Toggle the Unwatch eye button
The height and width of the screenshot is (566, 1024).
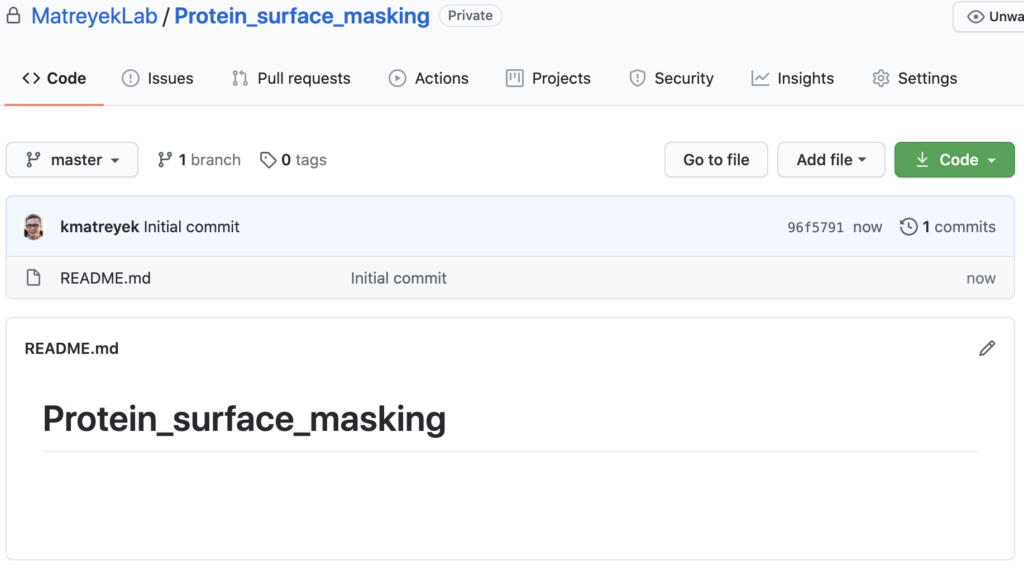(990, 17)
